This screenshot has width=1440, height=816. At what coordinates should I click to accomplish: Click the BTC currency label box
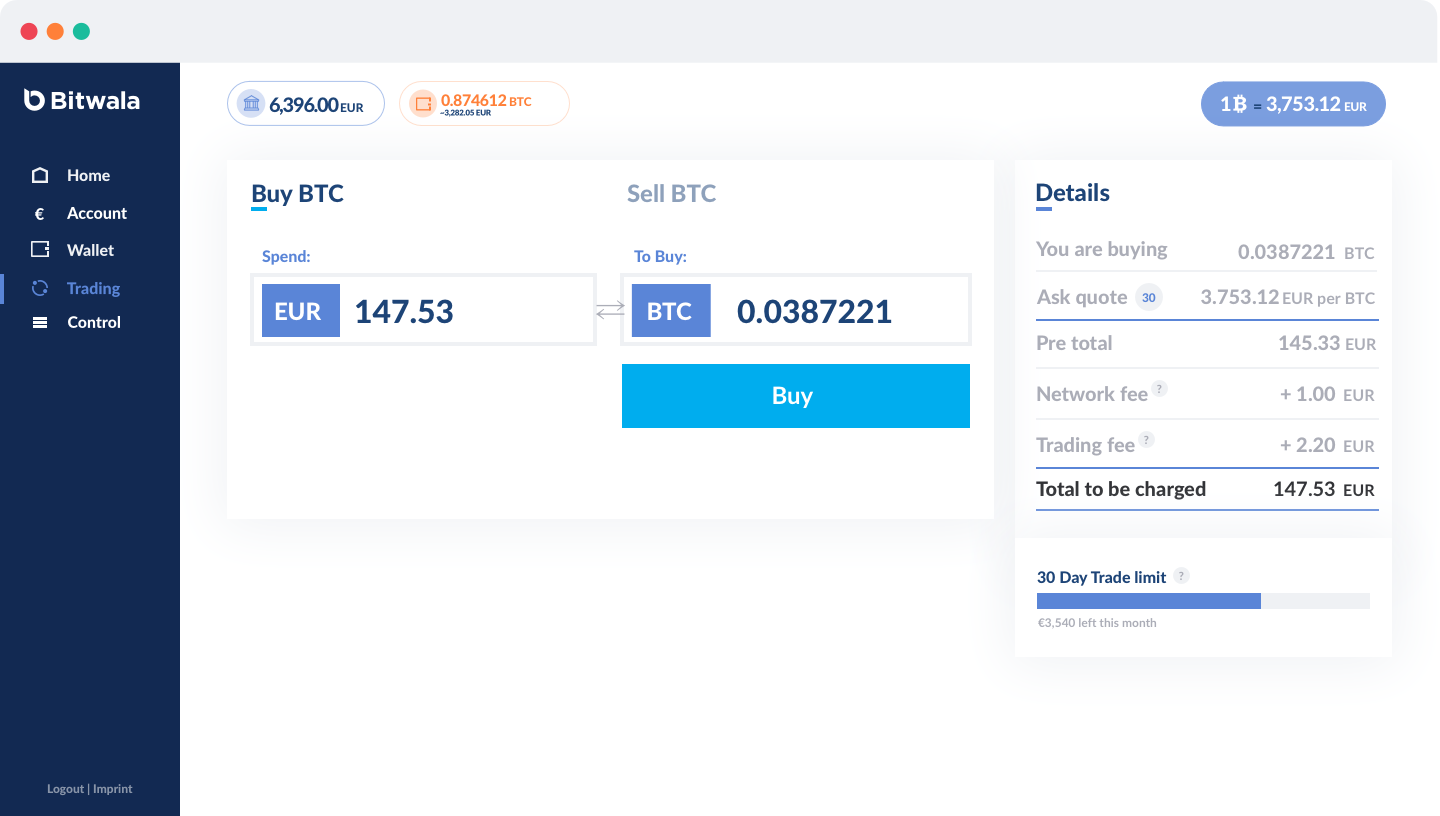point(670,311)
